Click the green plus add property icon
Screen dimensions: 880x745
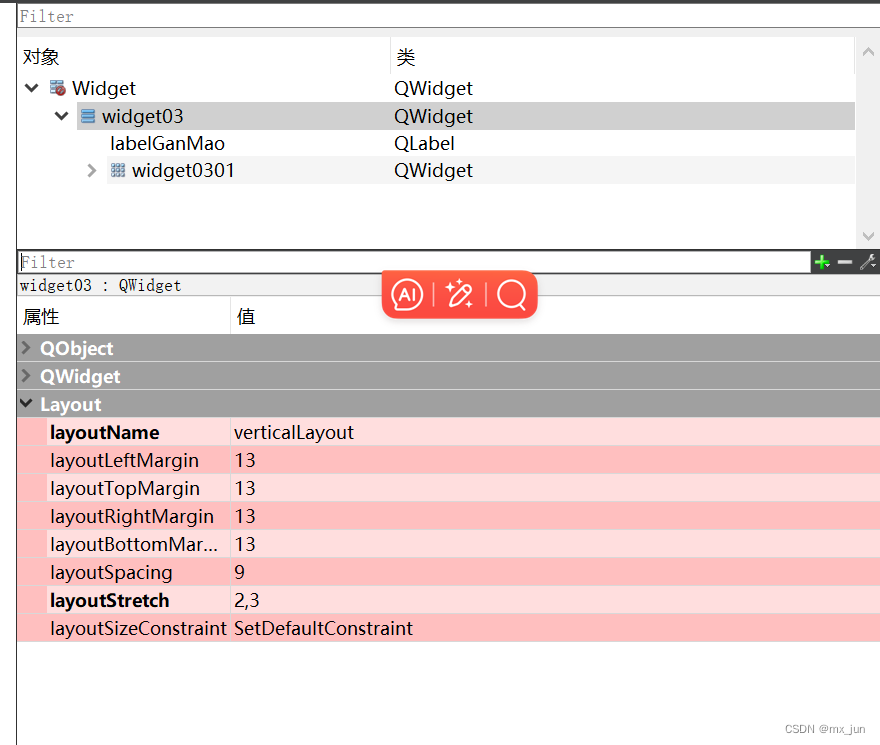click(822, 262)
